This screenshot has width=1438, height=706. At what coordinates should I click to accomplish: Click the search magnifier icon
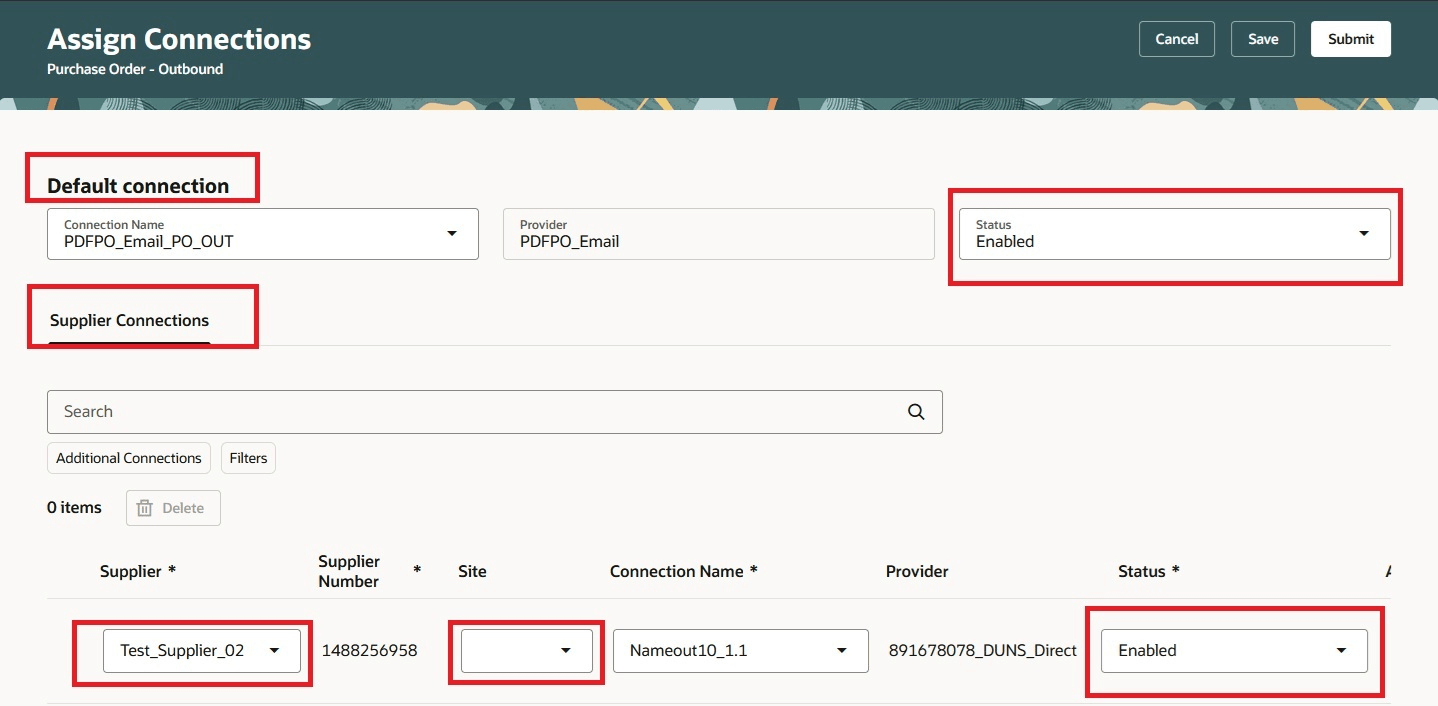pos(915,411)
